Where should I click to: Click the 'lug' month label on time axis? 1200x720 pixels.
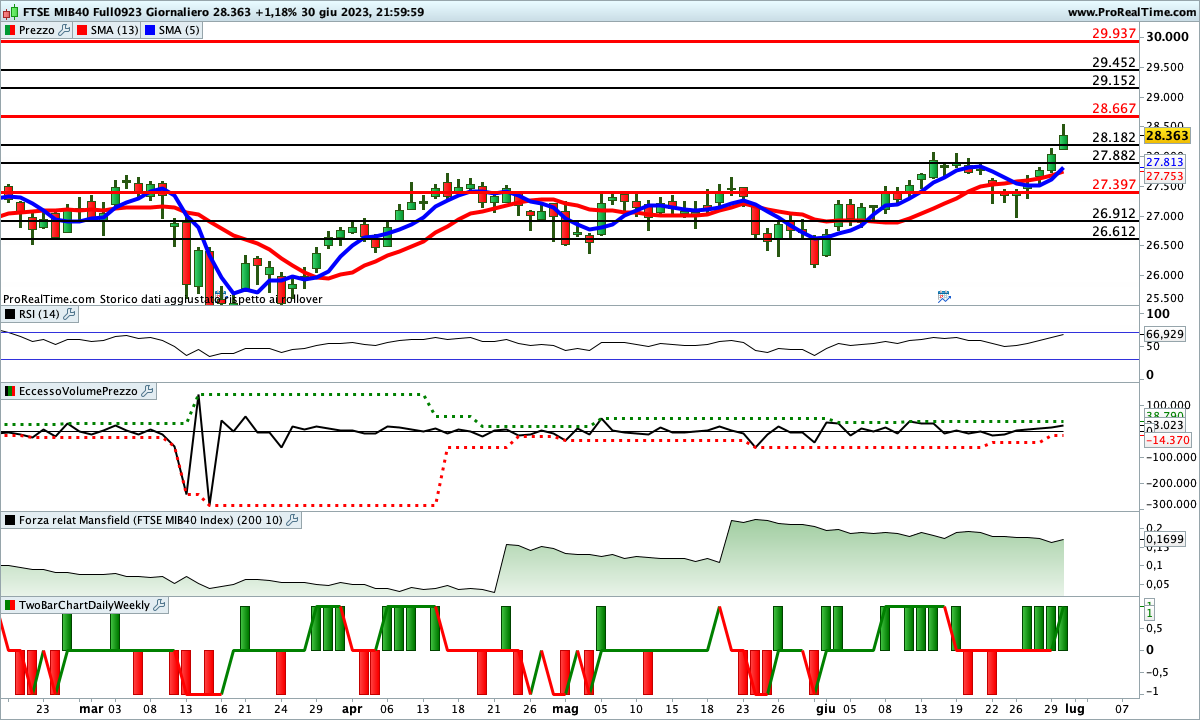tap(1074, 709)
